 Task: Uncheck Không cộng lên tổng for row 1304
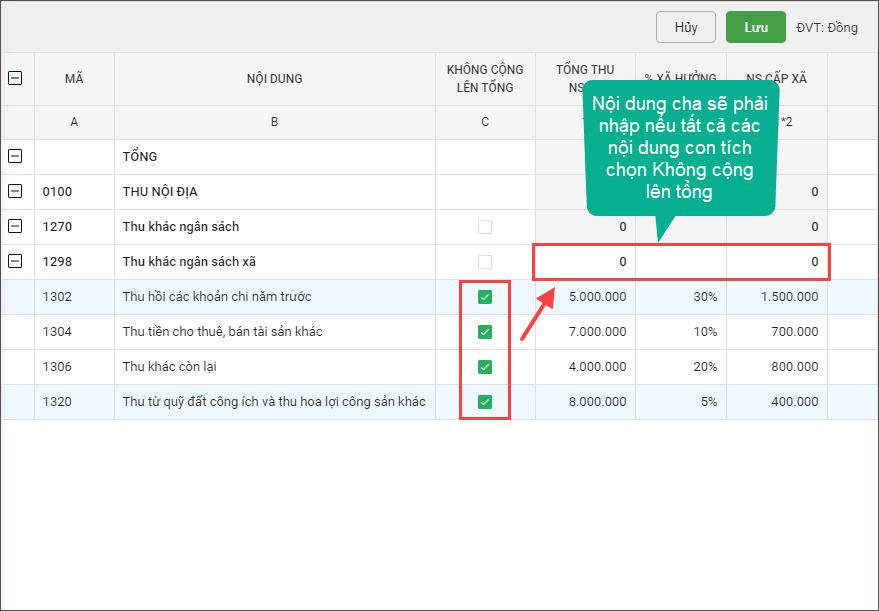click(485, 332)
